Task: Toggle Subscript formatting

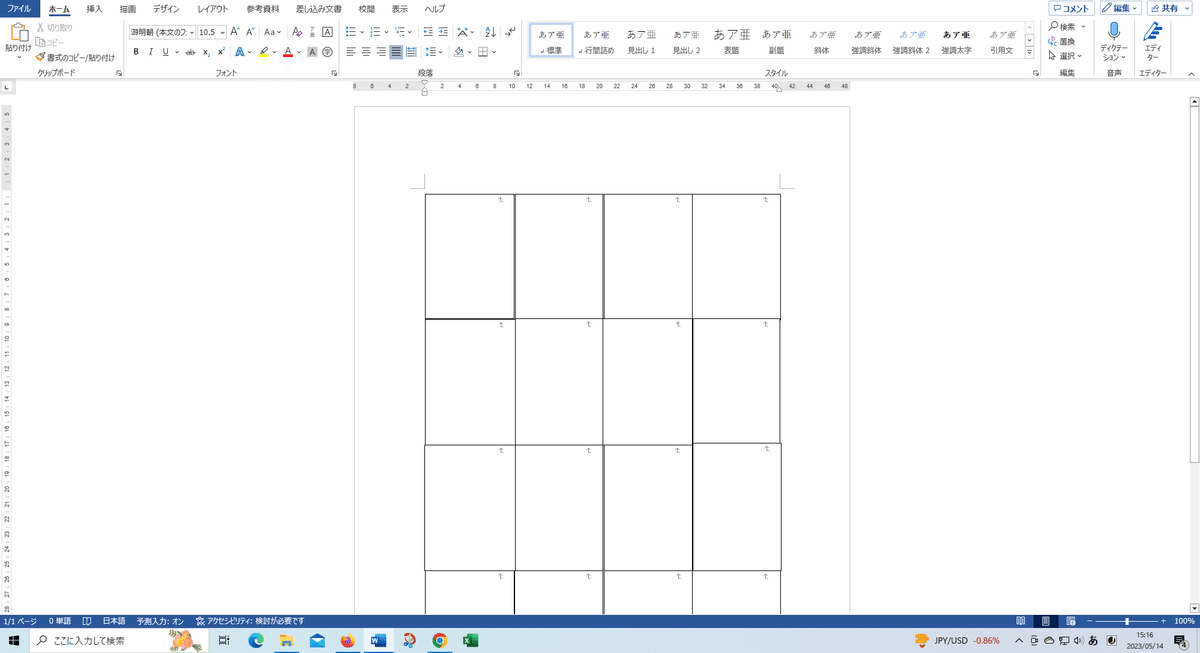Action: coord(206,51)
